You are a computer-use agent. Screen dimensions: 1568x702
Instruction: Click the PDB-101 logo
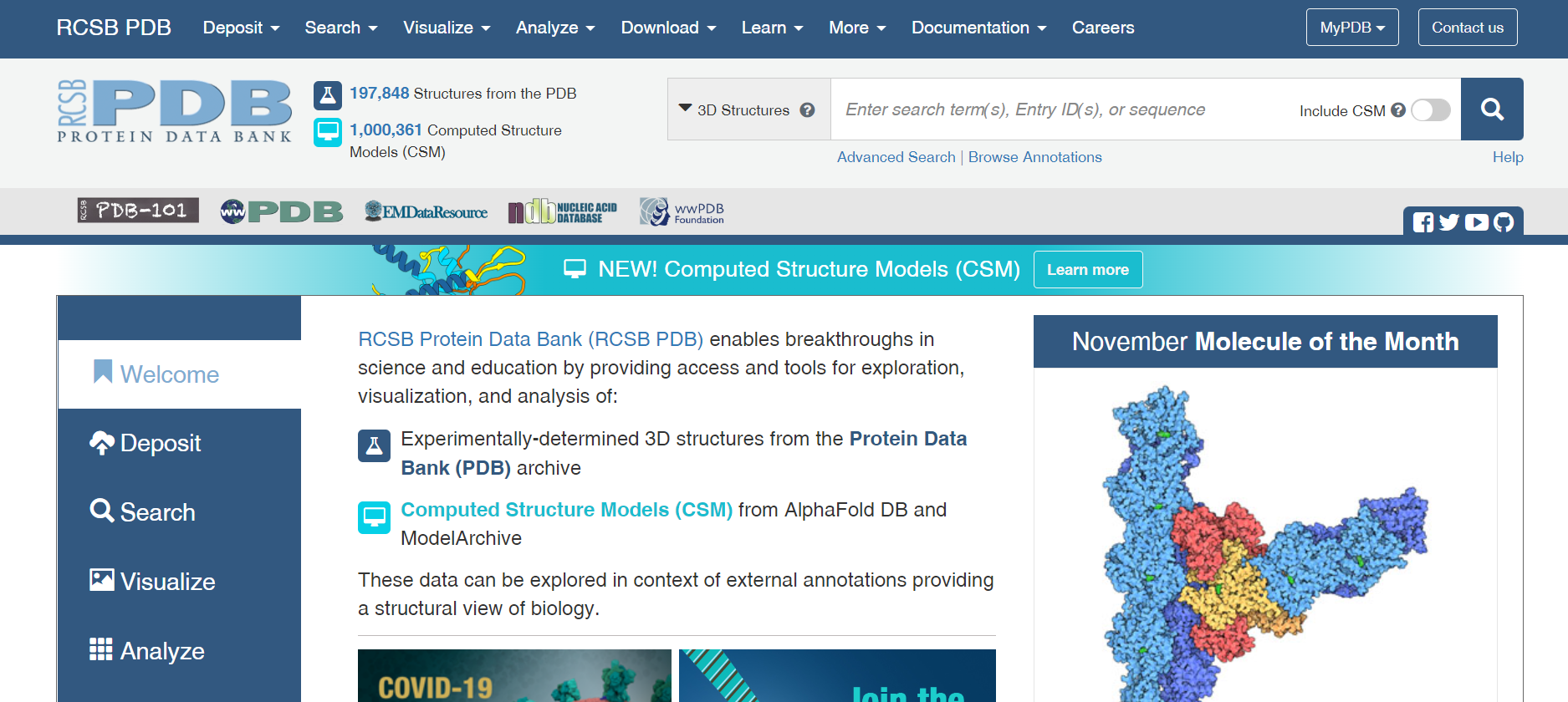pyautogui.click(x=138, y=211)
